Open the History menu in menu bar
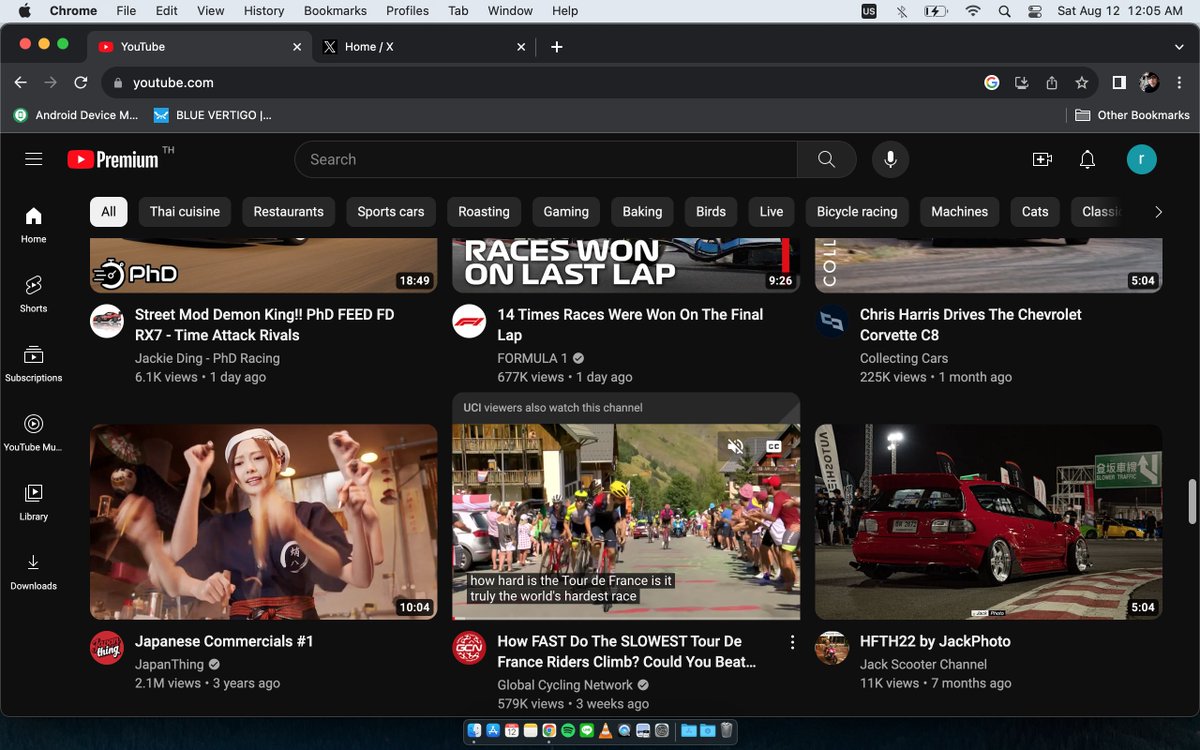The width and height of the screenshot is (1200, 750). [264, 11]
